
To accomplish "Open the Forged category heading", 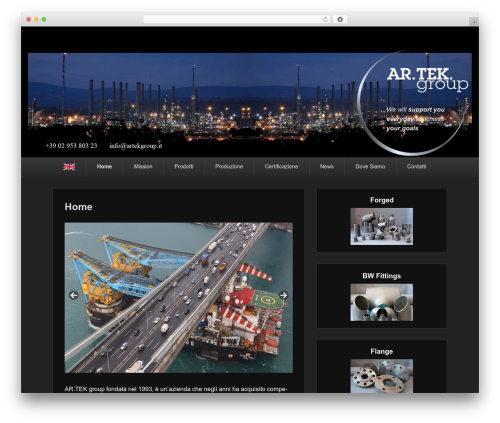I will [382, 200].
